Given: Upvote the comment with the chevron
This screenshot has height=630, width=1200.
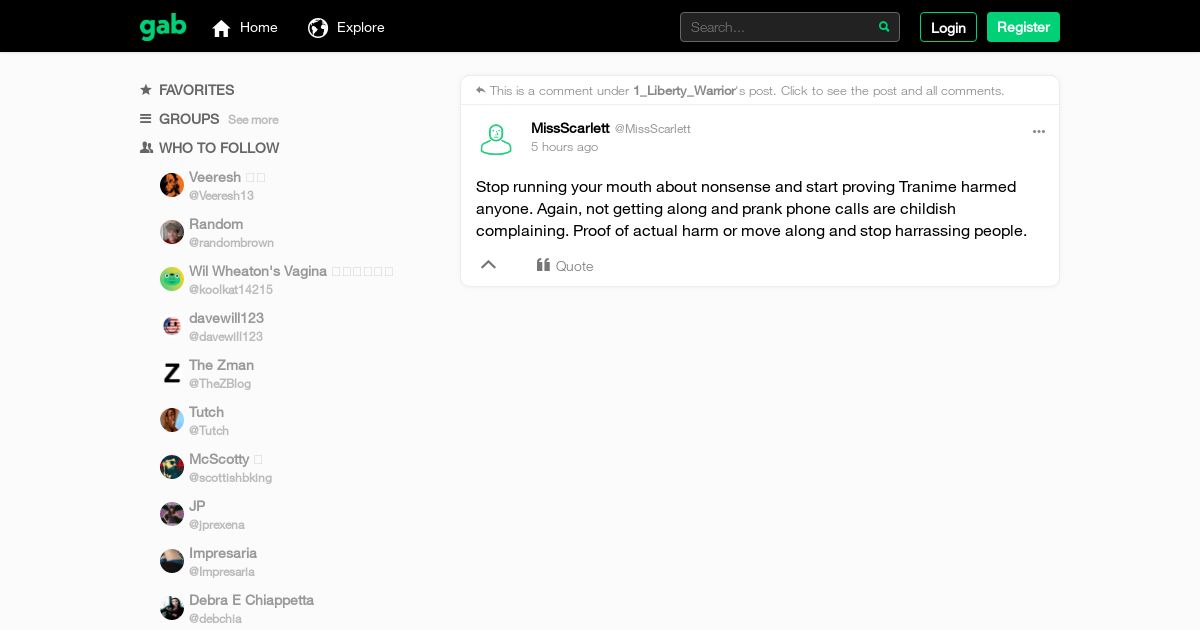Looking at the screenshot, I should [x=489, y=265].
